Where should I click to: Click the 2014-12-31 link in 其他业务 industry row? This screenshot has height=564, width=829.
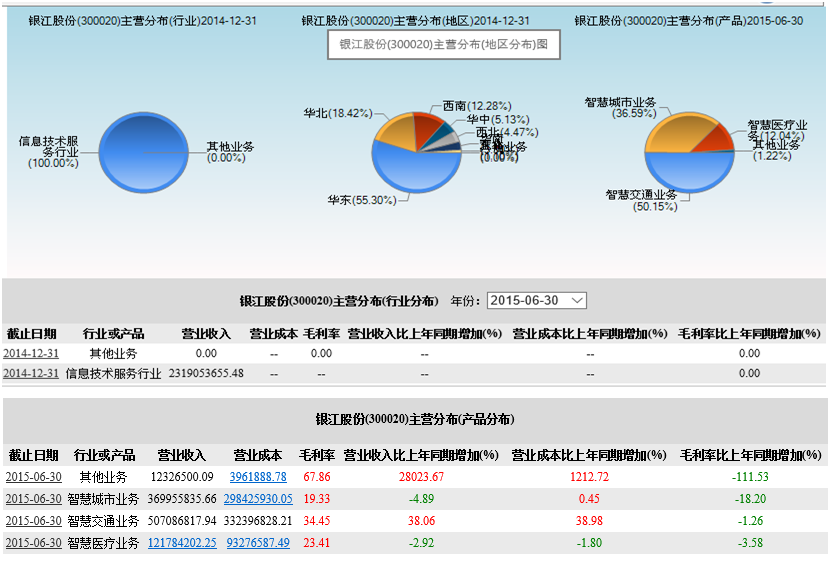tap(31, 353)
